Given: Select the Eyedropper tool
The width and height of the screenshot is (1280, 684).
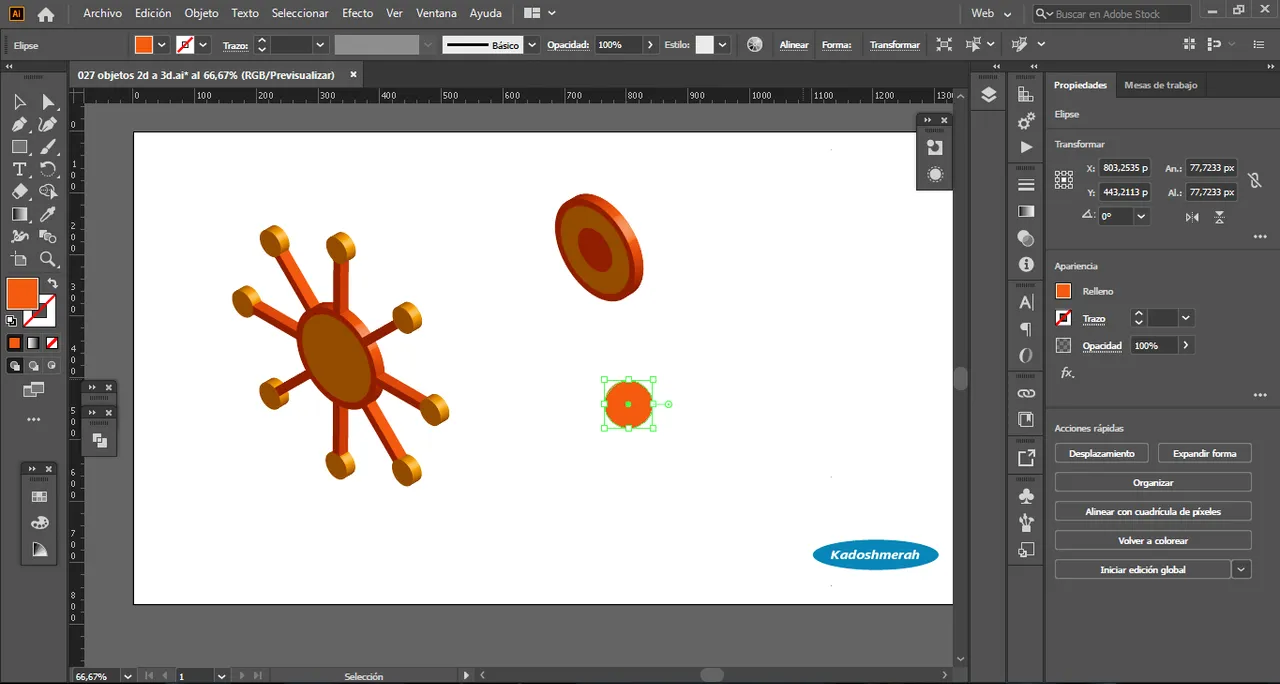Looking at the screenshot, I should pos(48,214).
